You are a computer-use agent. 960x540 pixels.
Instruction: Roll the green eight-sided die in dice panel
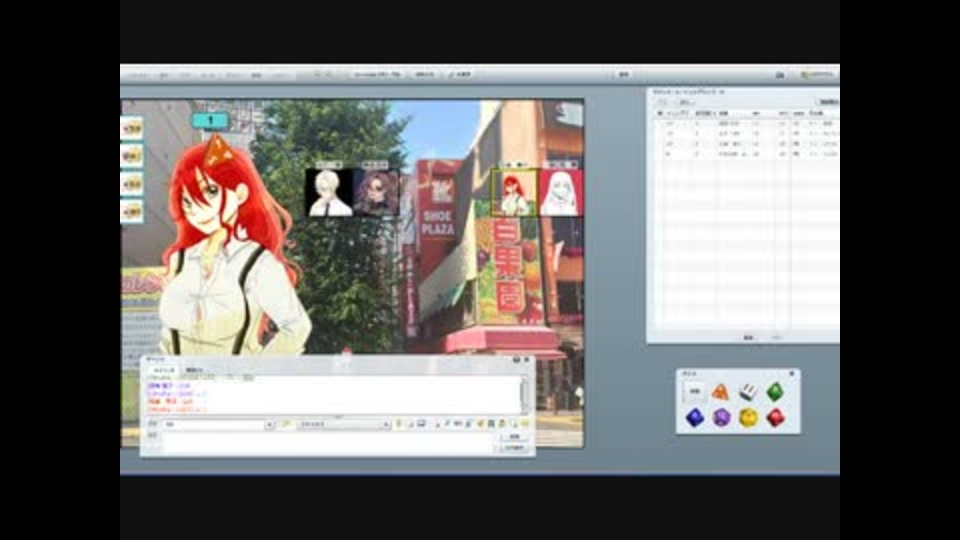774,392
